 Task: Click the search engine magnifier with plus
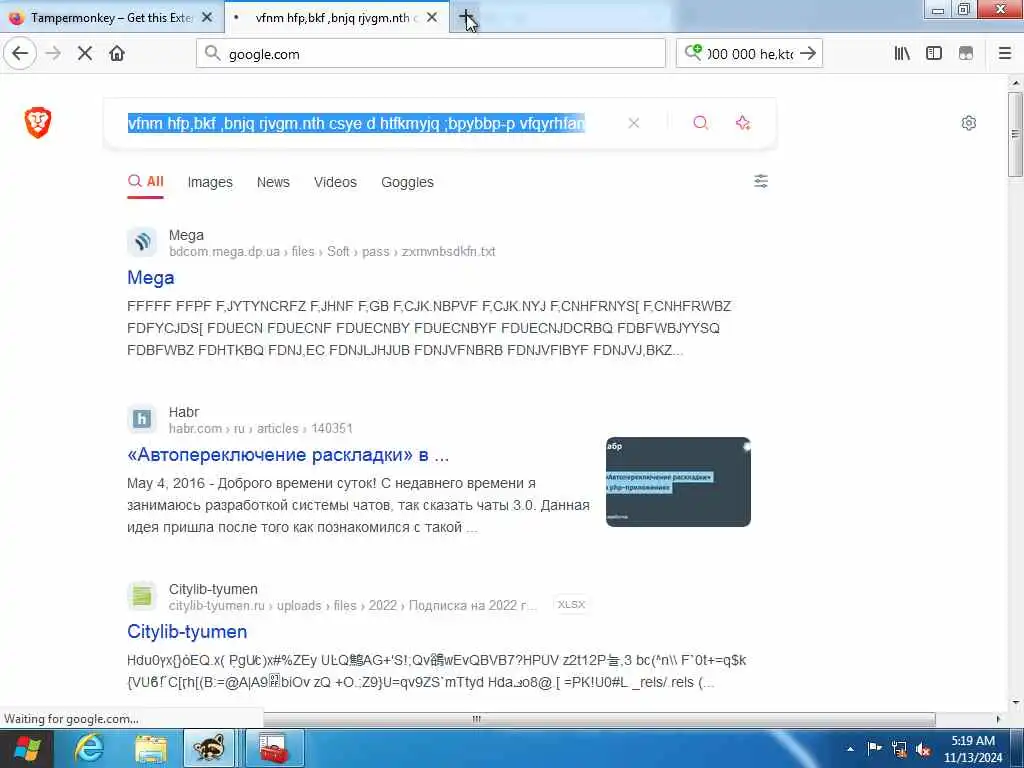click(692, 52)
